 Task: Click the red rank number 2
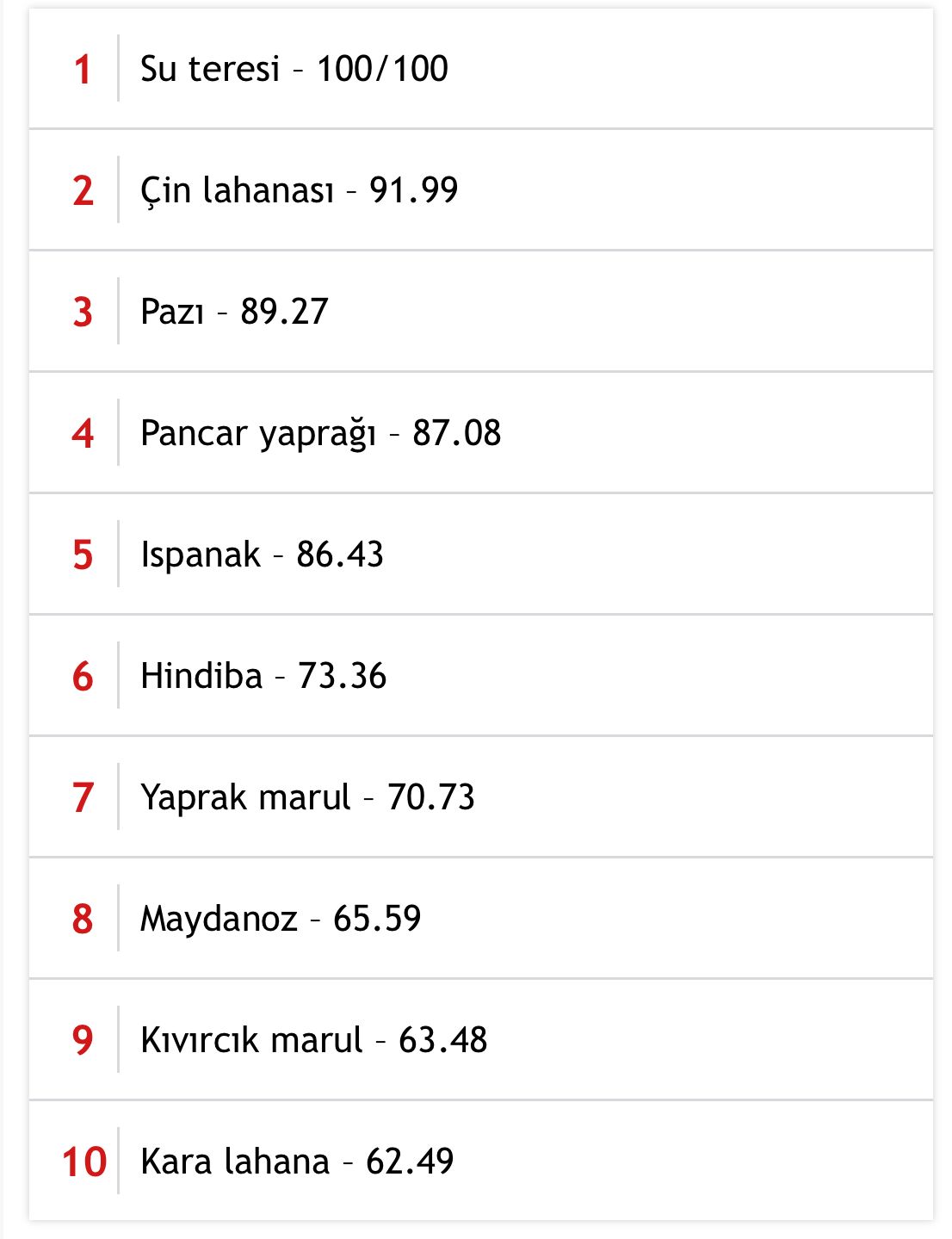tap(83, 191)
